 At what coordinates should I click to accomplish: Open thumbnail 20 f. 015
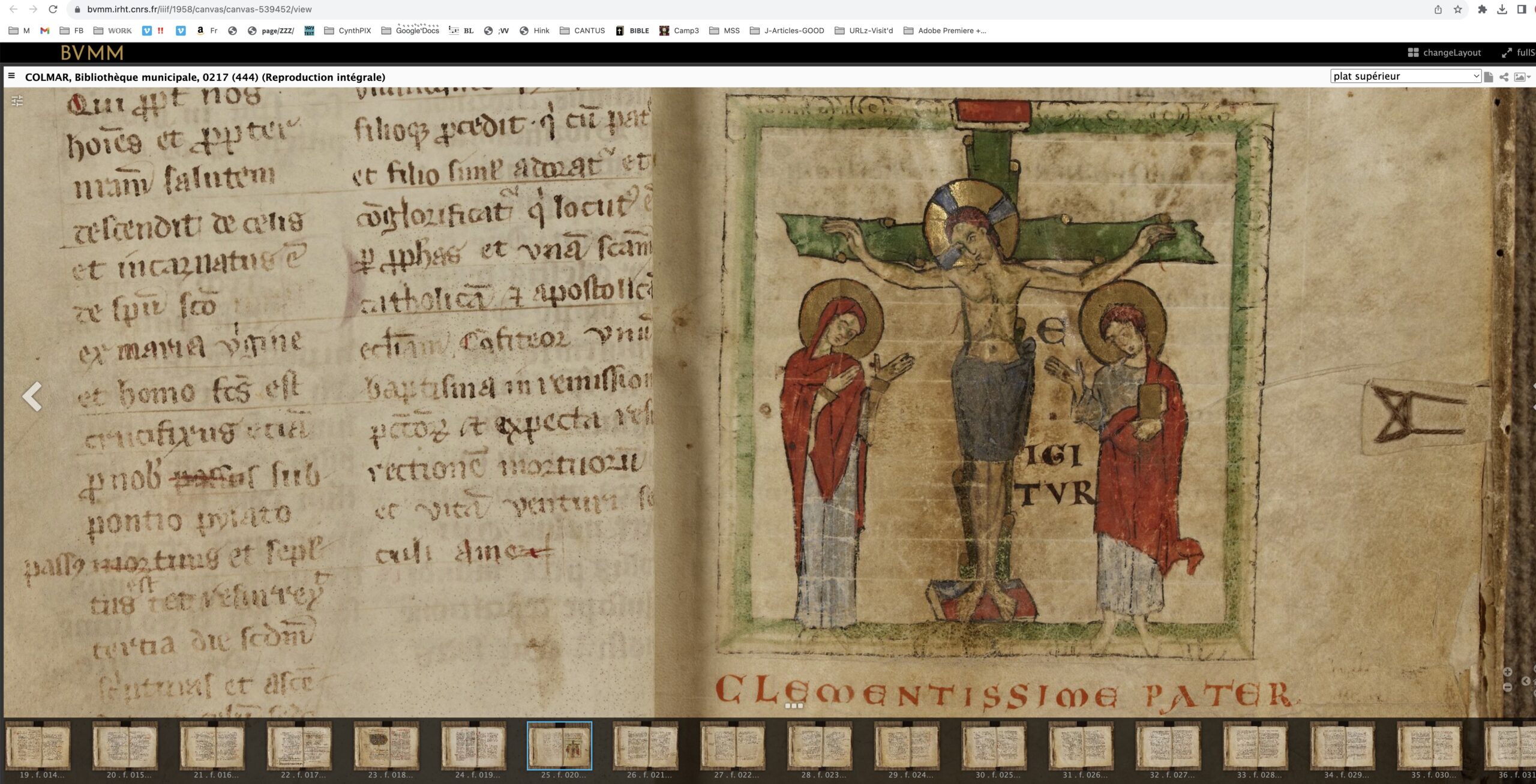pyautogui.click(x=125, y=745)
